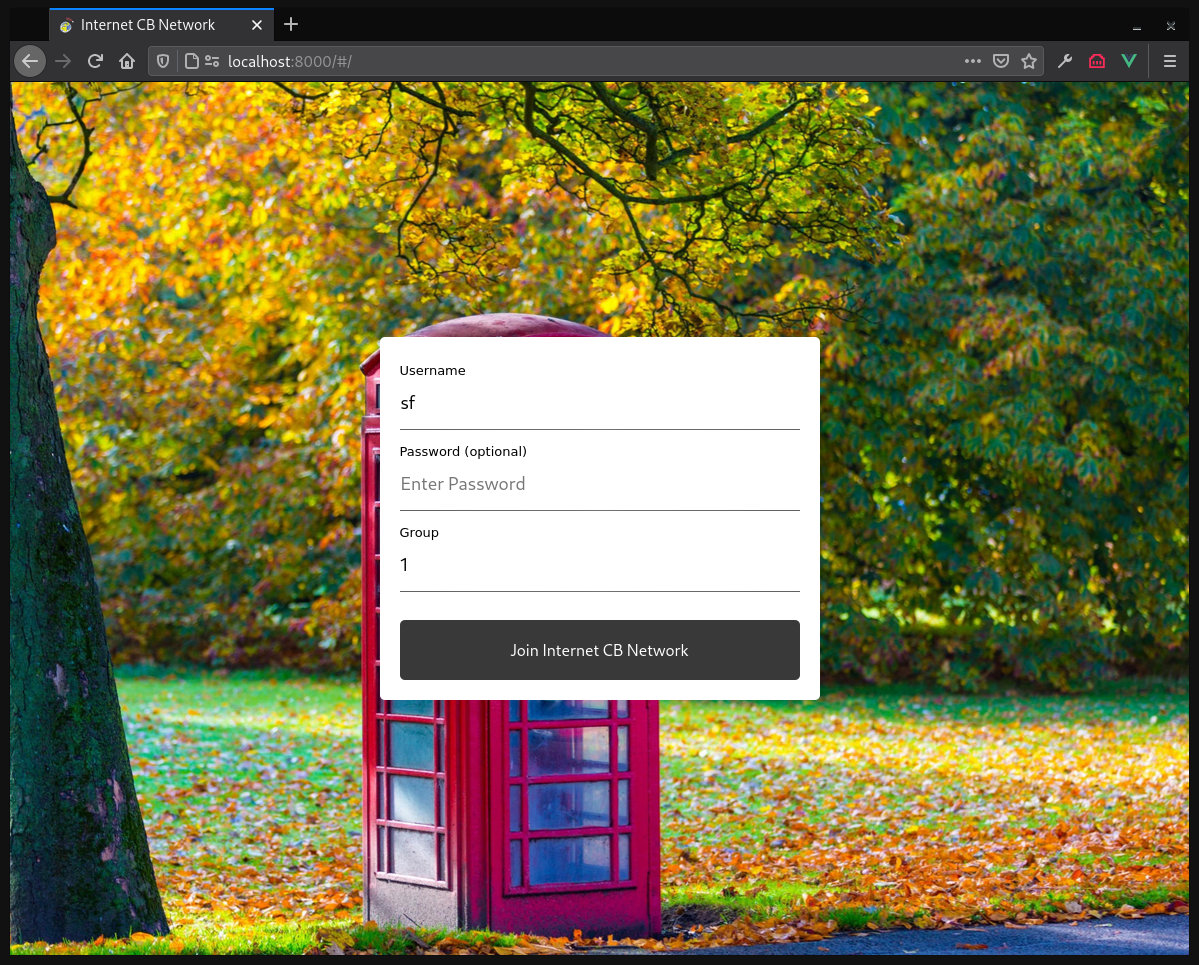Open the Firefox hamburger menu
The height and width of the screenshot is (965, 1199).
point(1169,61)
